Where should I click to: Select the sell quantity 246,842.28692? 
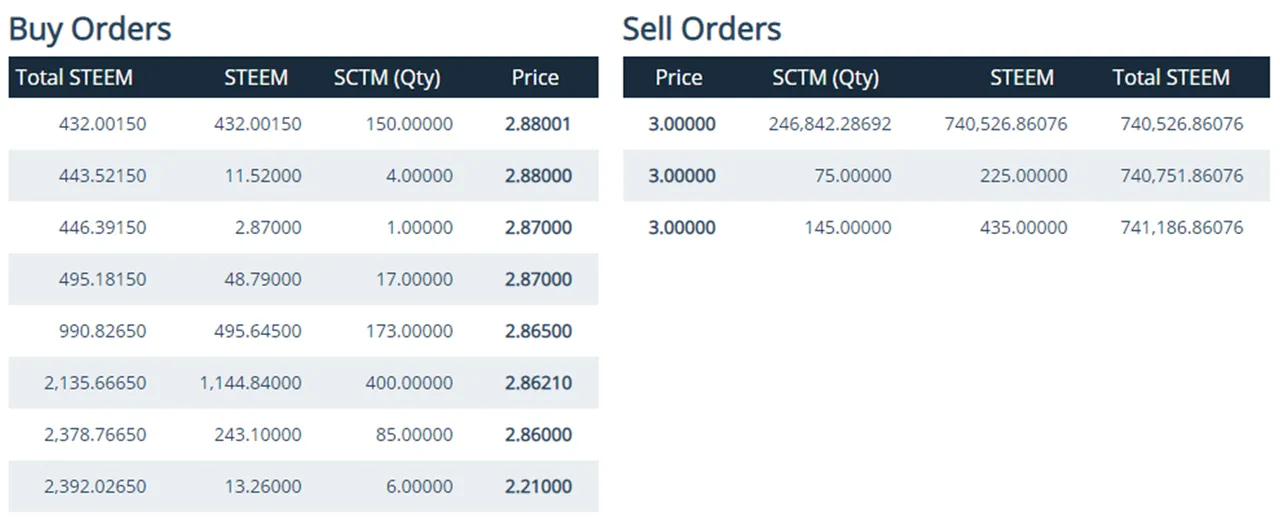(x=830, y=125)
